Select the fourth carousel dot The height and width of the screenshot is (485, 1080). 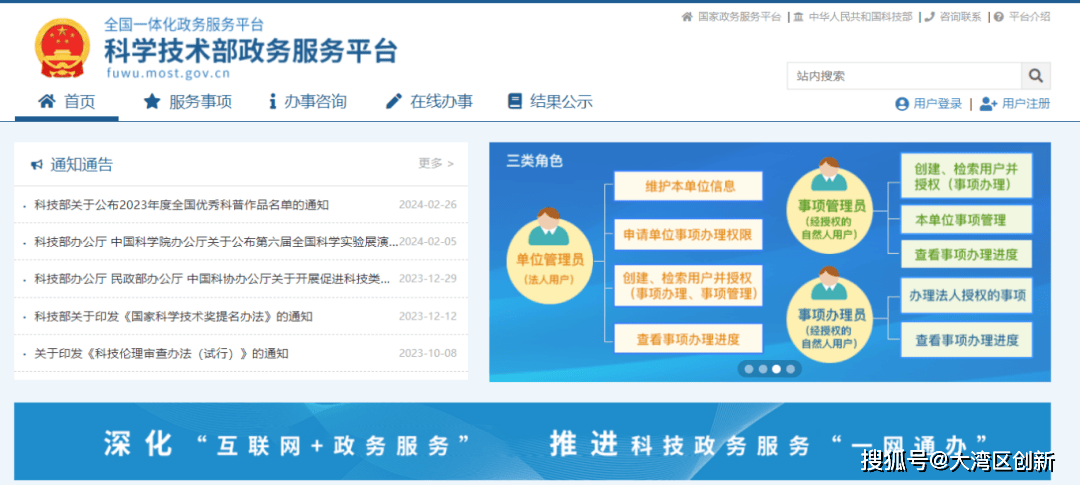[790, 369]
